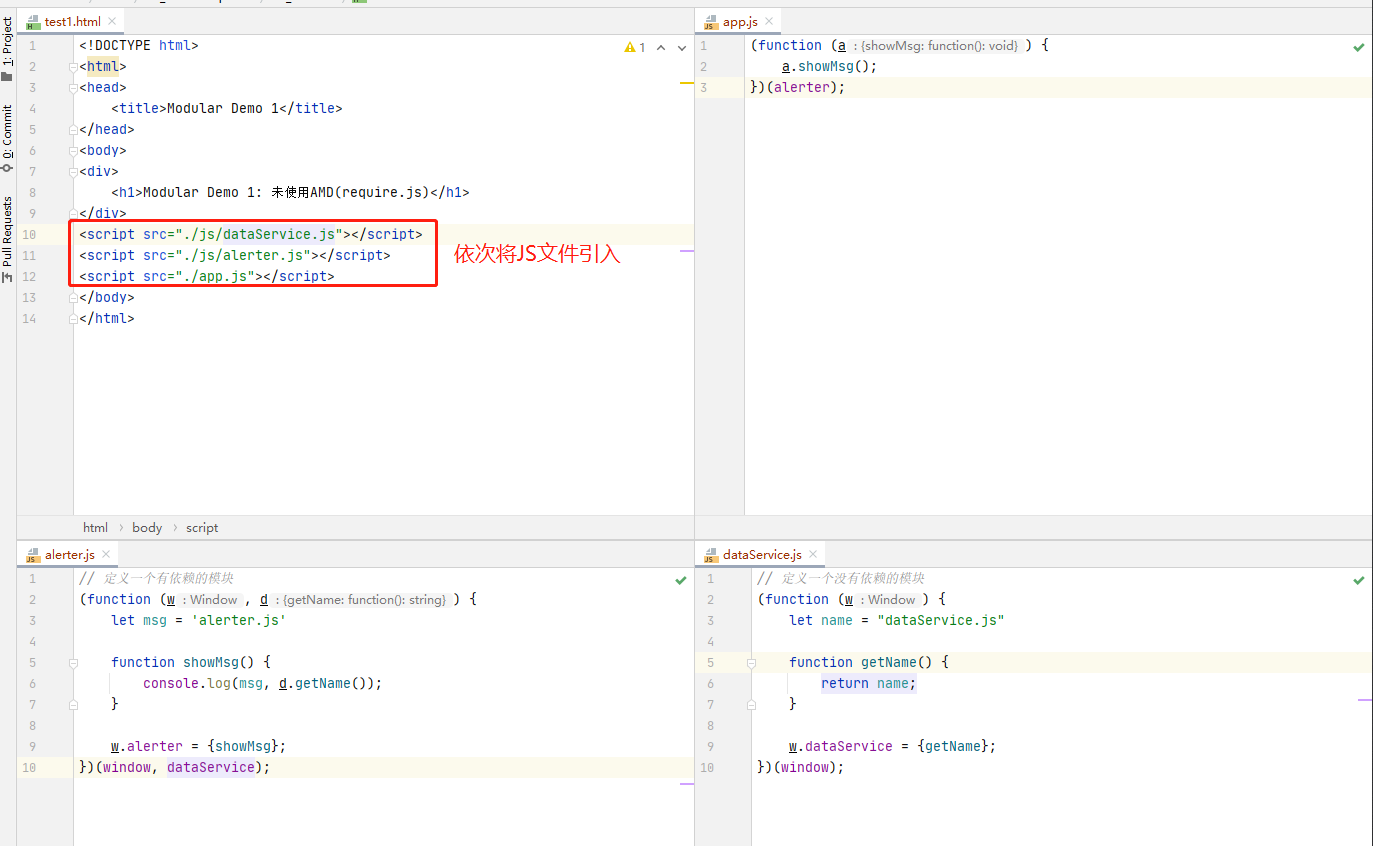Collapse the closing div fold on line 9
1373x846 pixels.
point(73,214)
